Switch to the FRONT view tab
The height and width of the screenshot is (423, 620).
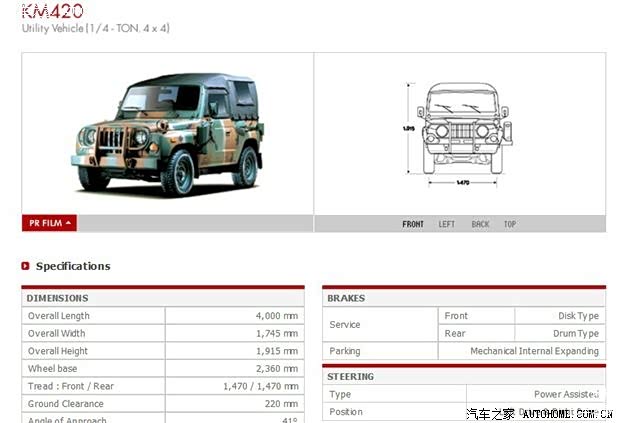(x=413, y=224)
